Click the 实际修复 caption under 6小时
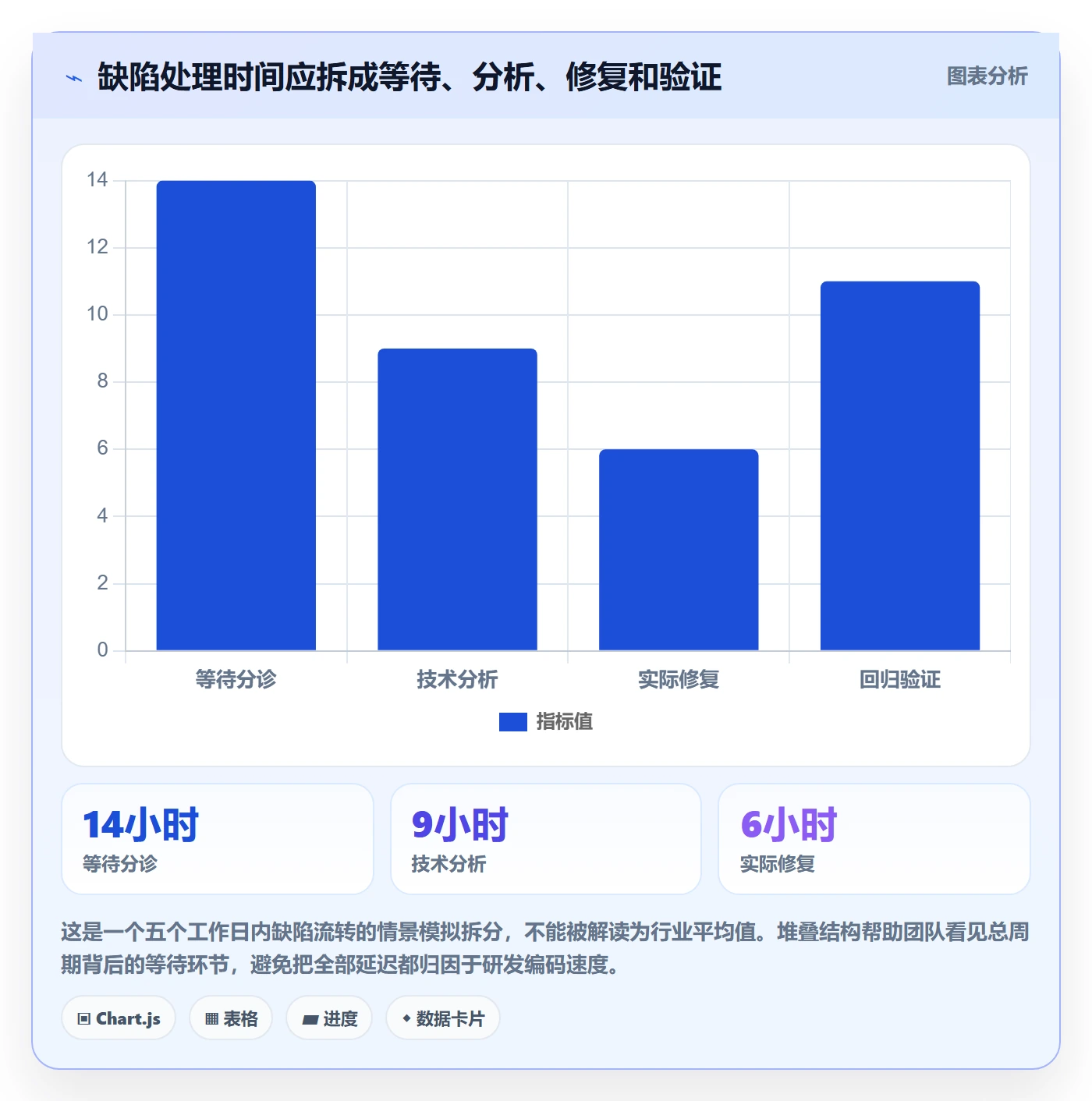Image resolution: width=1092 pixels, height=1101 pixels. click(x=778, y=864)
